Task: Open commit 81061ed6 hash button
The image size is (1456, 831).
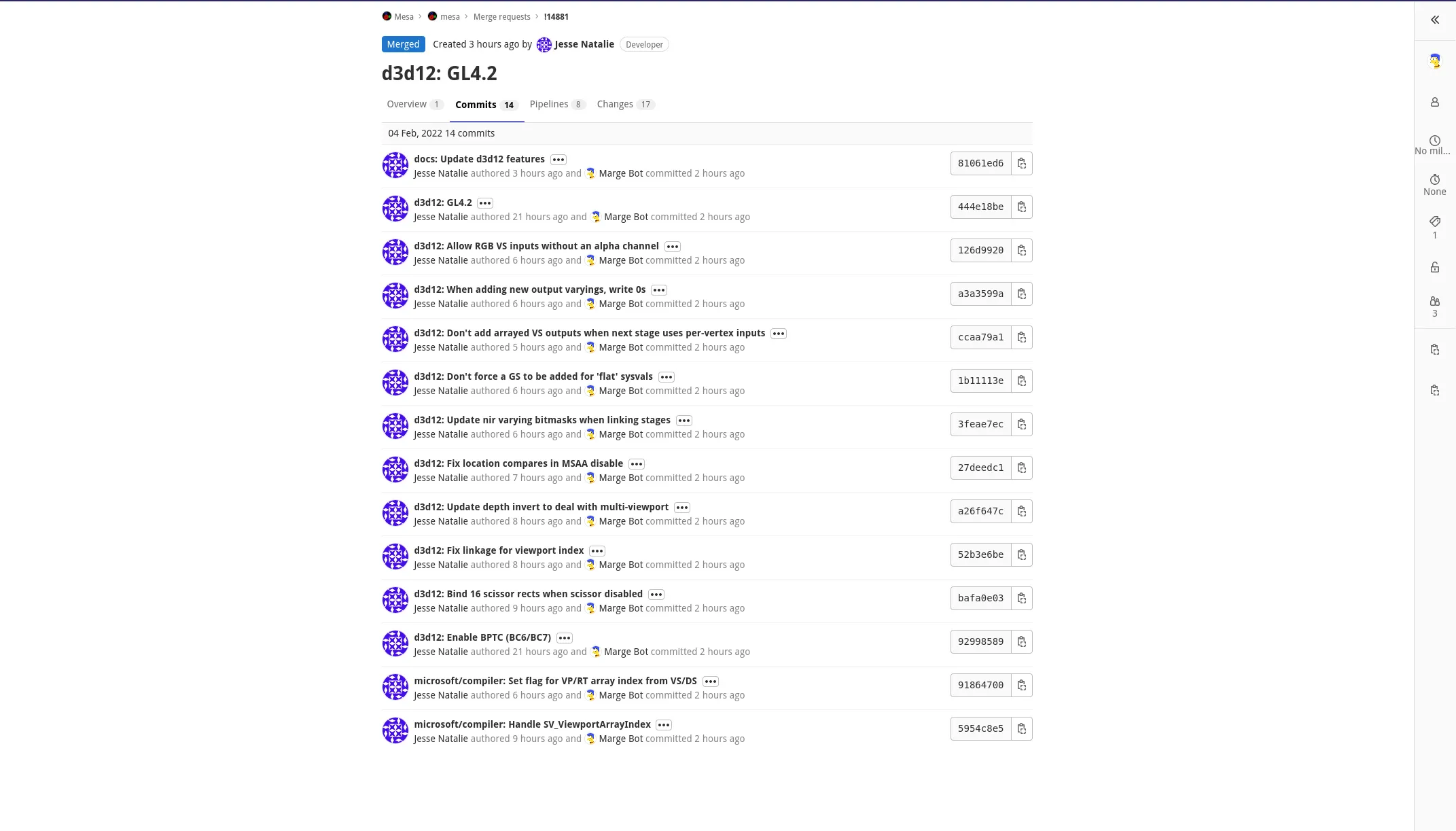Action: tap(980, 163)
